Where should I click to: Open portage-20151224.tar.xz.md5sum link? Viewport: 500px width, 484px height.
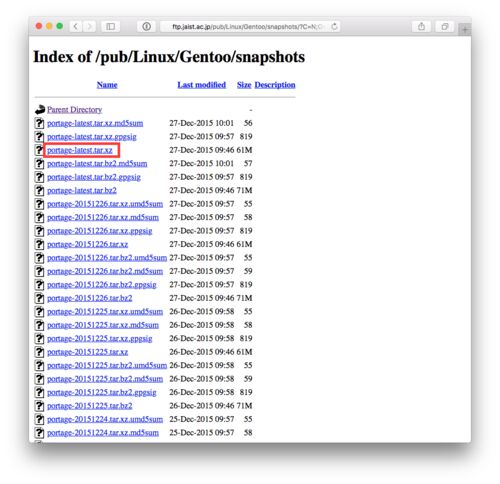click(x=103, y=433)
